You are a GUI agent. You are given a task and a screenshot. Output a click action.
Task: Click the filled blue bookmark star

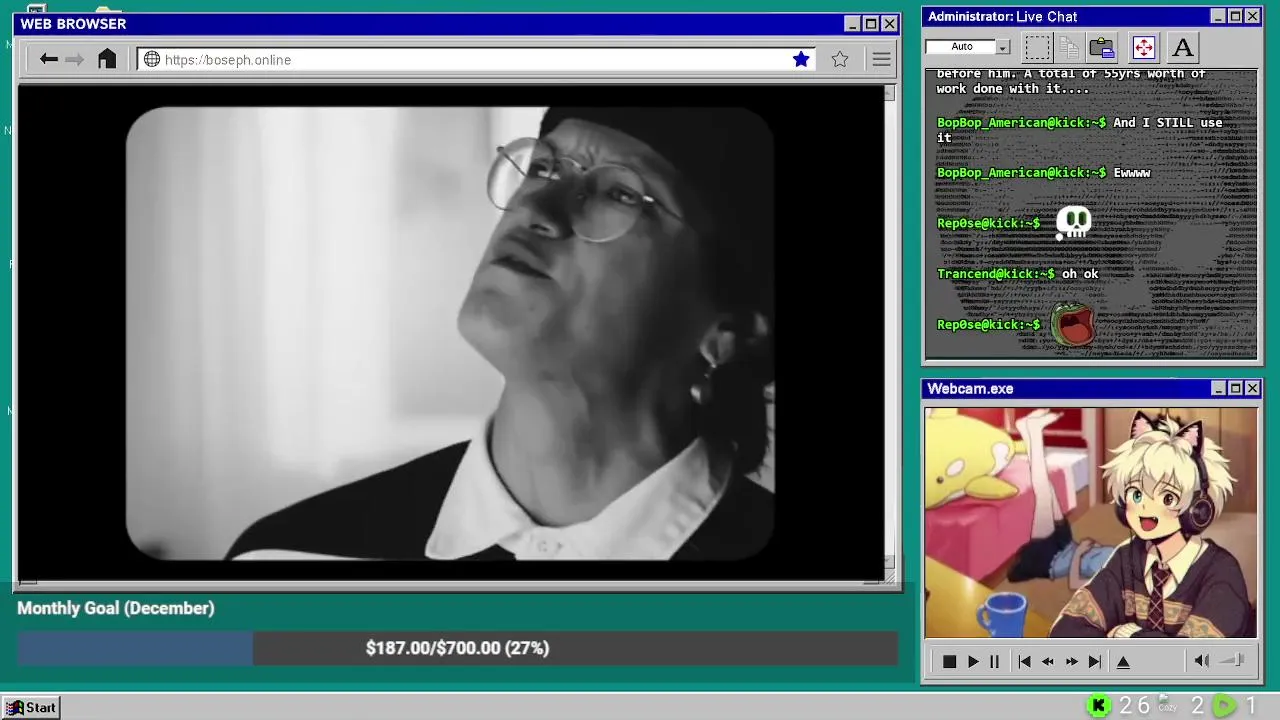click(801, 59)
